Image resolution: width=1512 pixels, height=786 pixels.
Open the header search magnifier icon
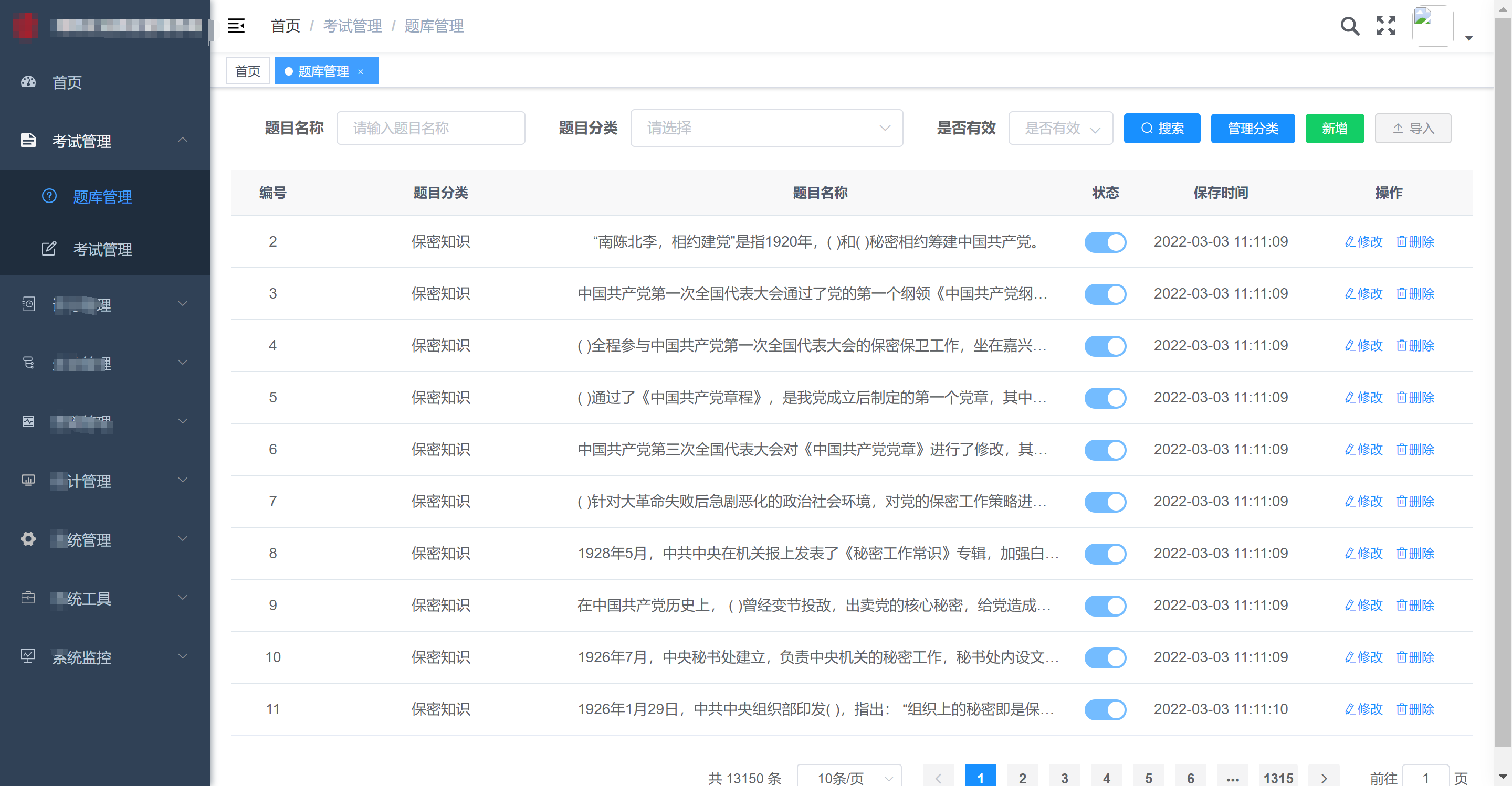point(1350,26)
